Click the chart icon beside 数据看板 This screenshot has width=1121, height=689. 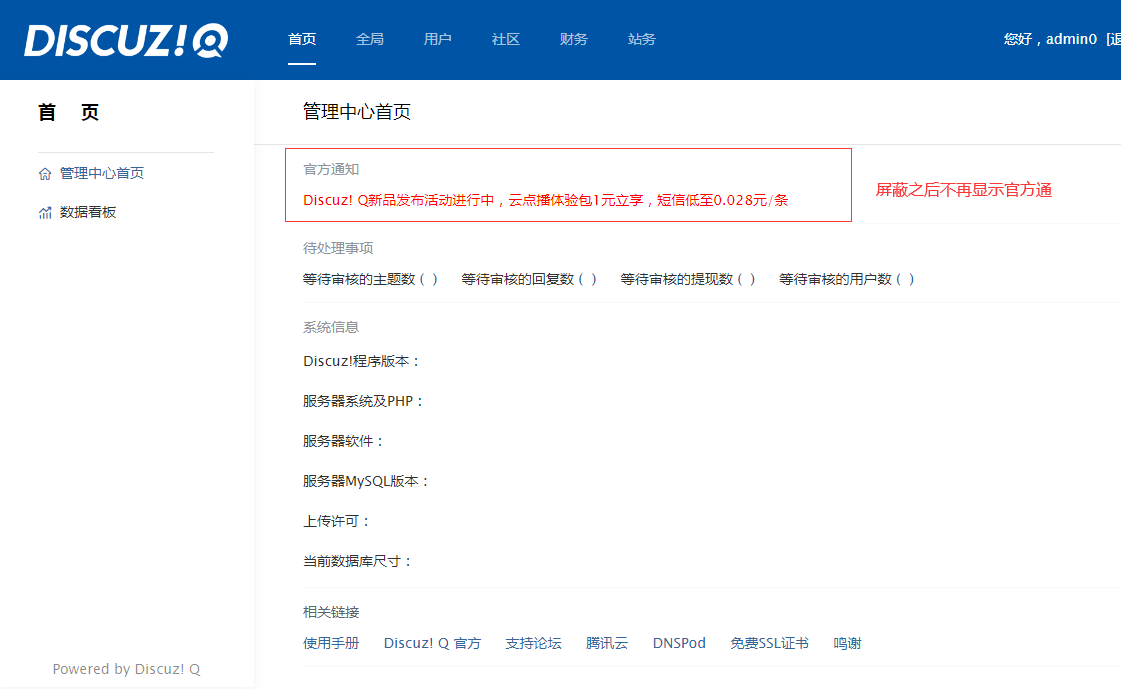click(x=45, y=212)
